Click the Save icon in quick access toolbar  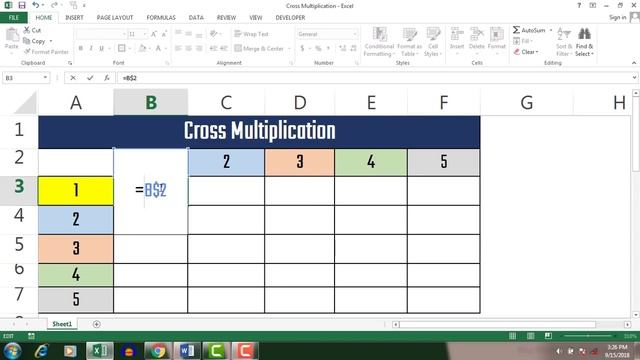coord(22,5)
